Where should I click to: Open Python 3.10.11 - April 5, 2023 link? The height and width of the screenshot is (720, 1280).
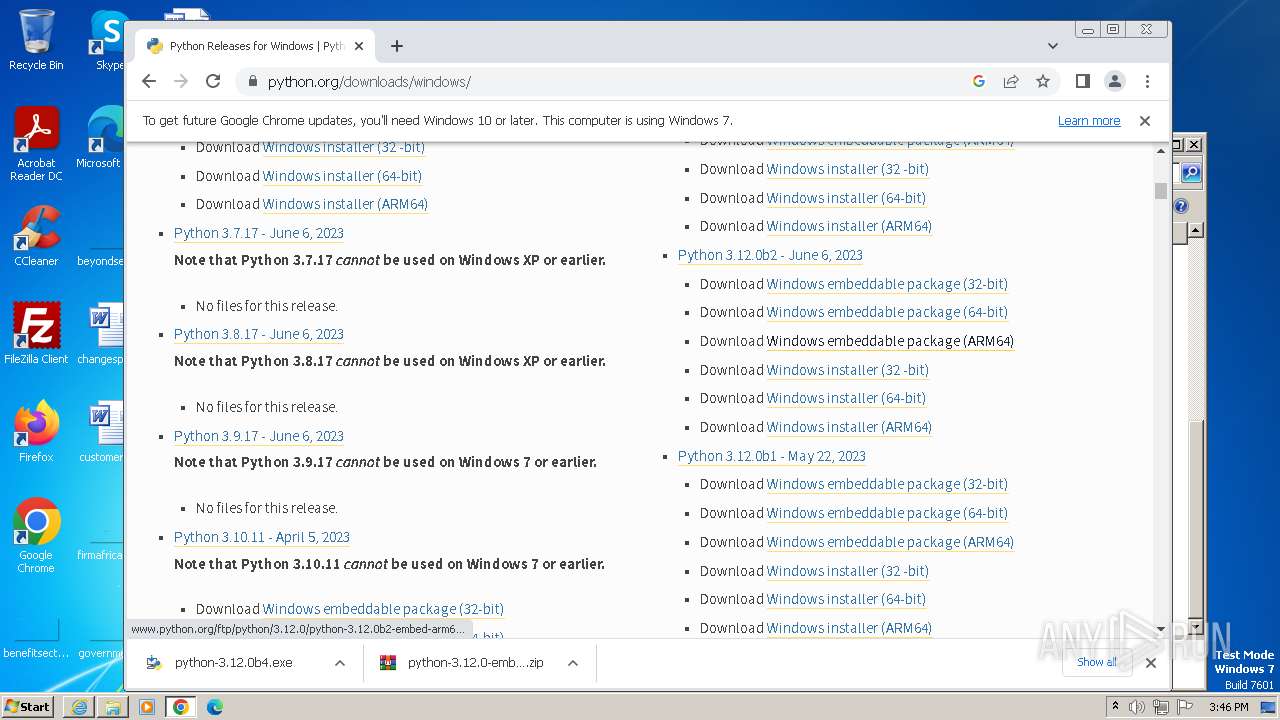[x=262, y=537]
